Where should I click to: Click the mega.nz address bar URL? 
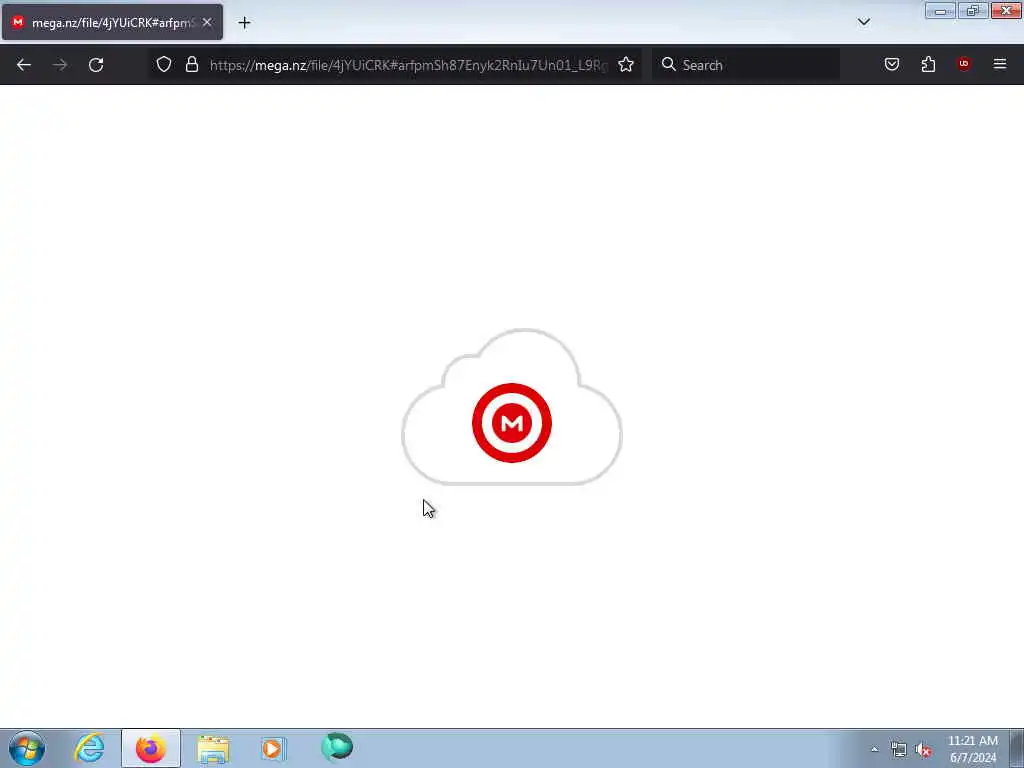click(x=408, y=65)
